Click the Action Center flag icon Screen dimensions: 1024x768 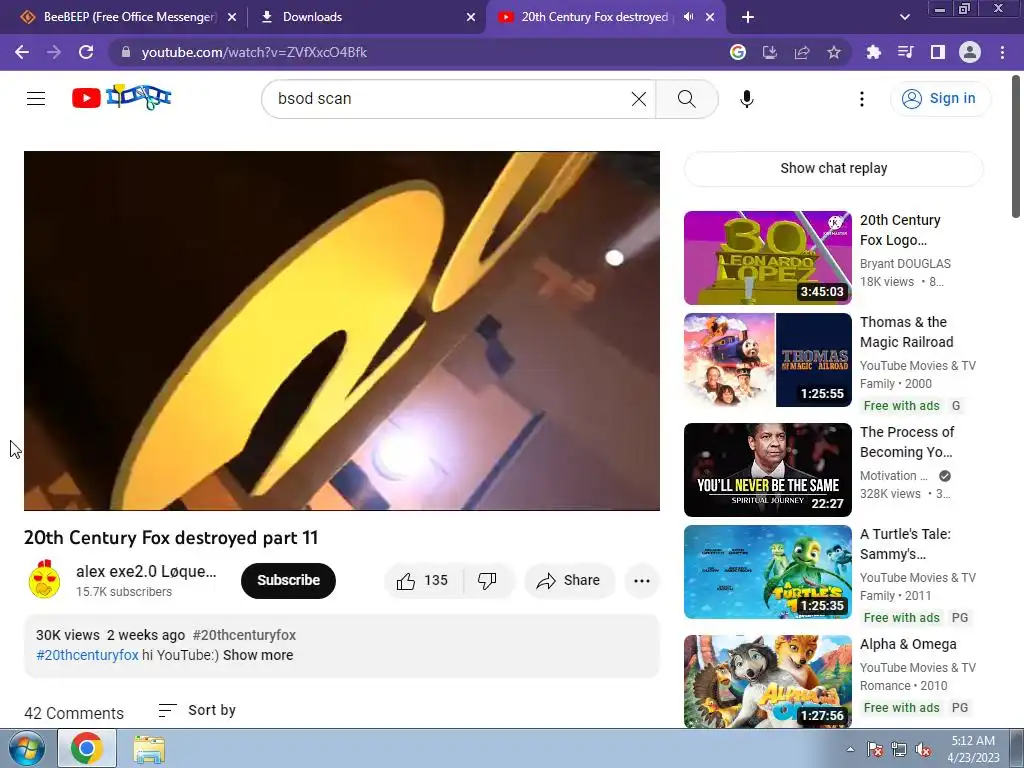click(875, 749)
